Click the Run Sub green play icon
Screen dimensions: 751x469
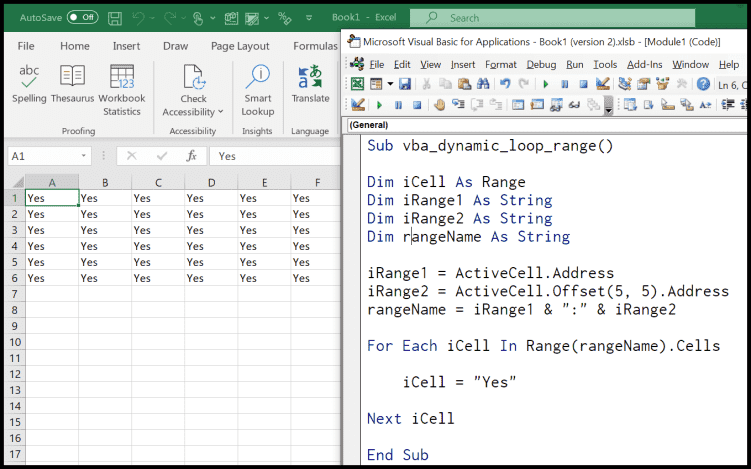[546, 85]
